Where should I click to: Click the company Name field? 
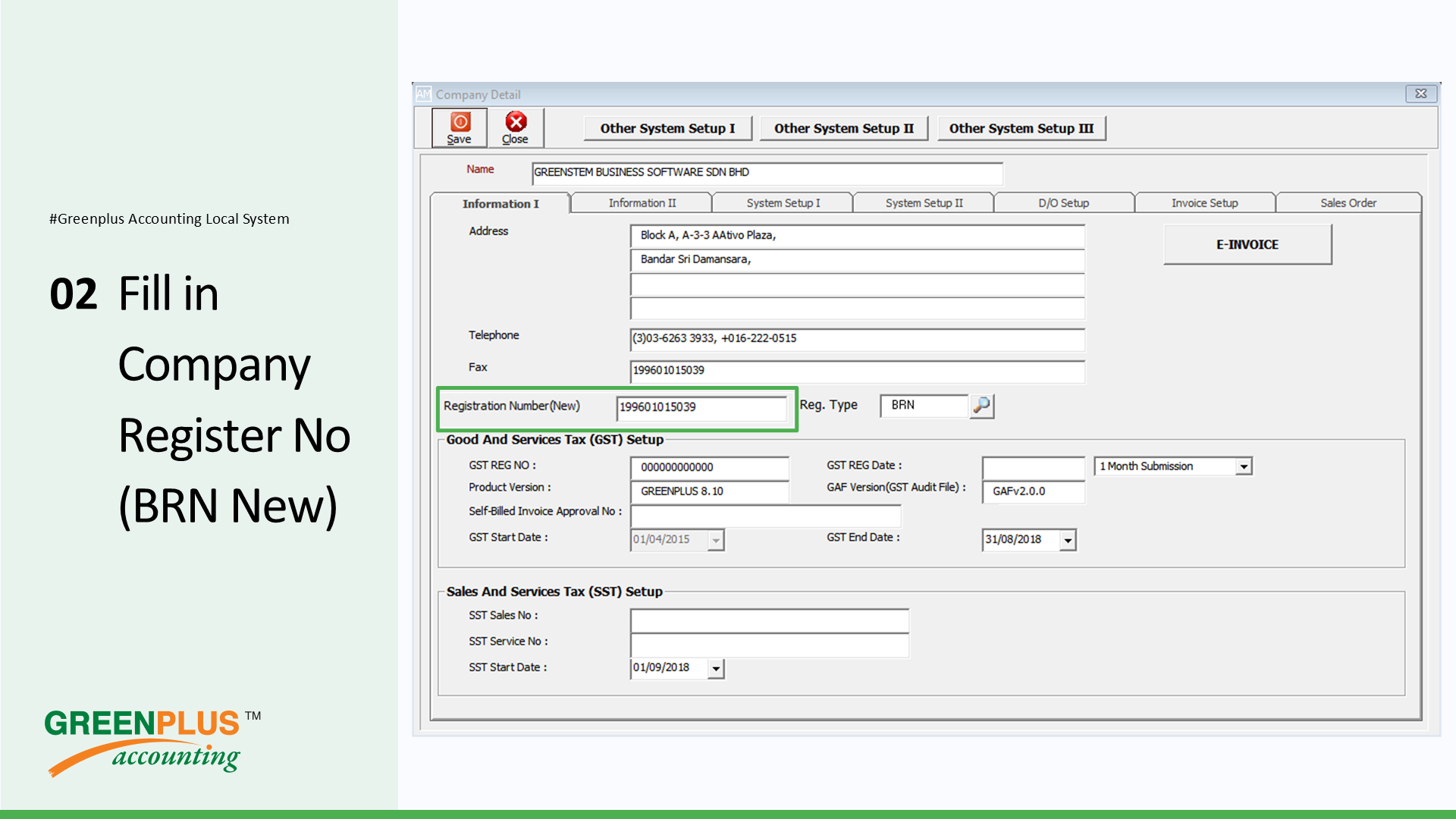tap(767, 173)
